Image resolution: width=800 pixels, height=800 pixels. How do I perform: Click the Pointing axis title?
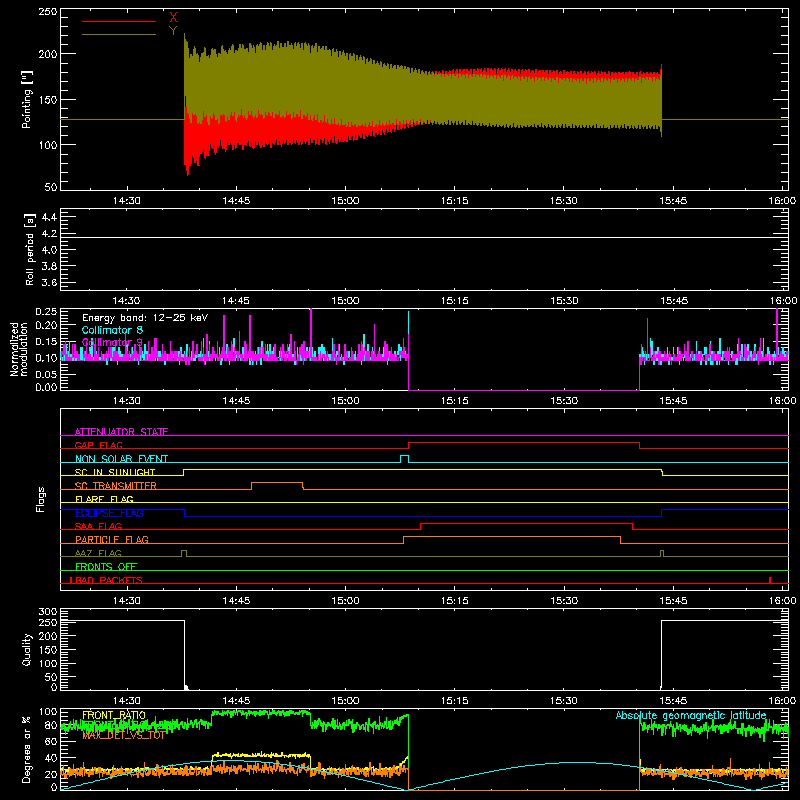point(27,99)
